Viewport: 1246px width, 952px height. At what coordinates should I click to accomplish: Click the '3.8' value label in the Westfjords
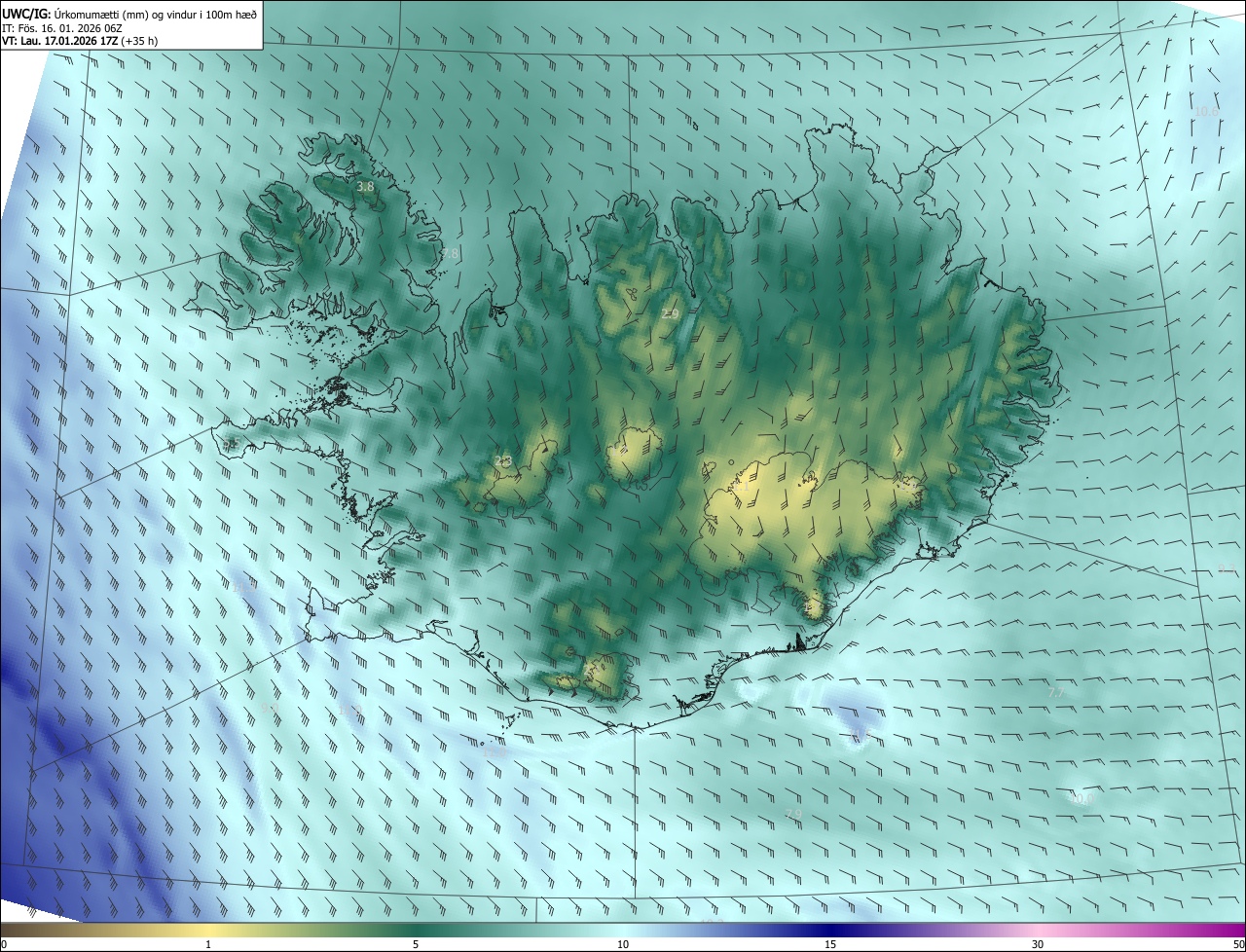pyautogui.click(x=365, y=186)
